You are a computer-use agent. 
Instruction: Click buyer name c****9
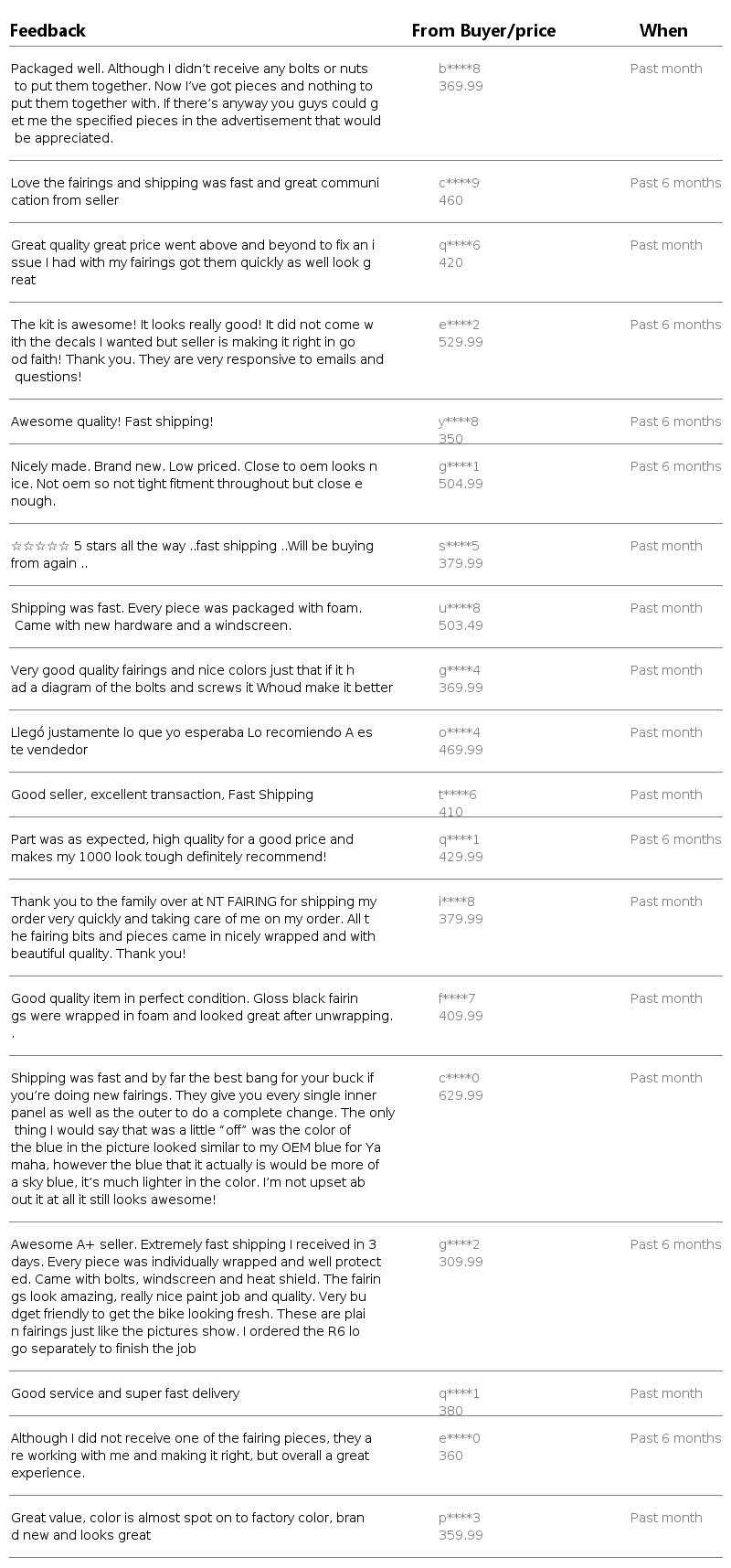[459, 183]
